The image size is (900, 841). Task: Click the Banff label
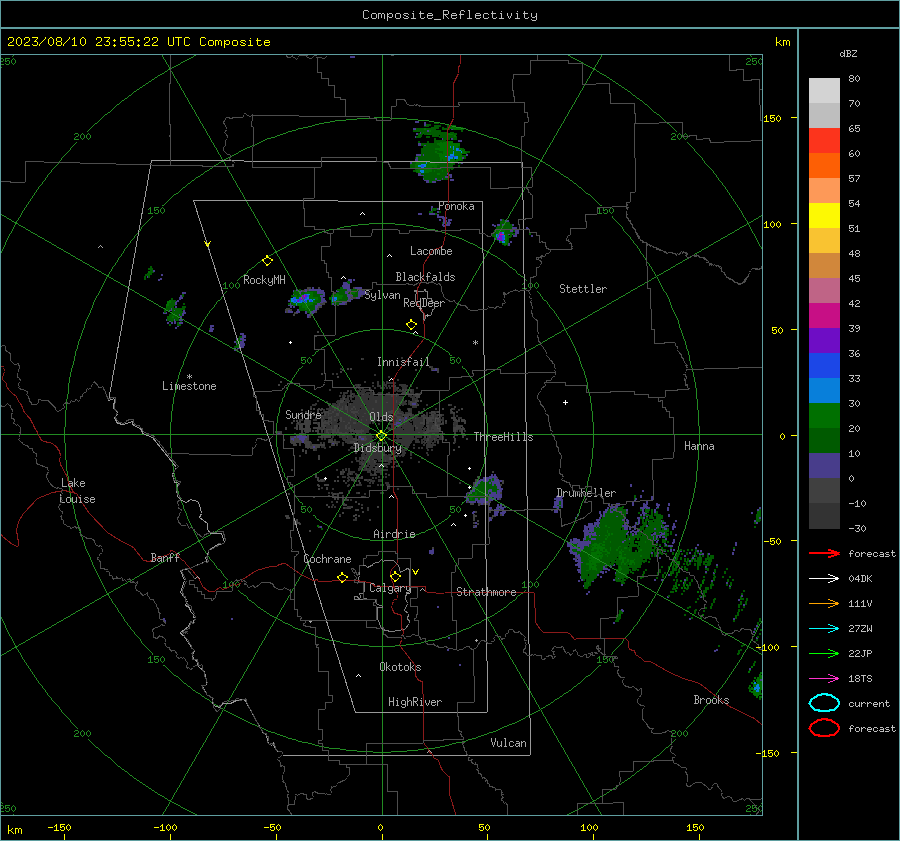click(165, 558)
